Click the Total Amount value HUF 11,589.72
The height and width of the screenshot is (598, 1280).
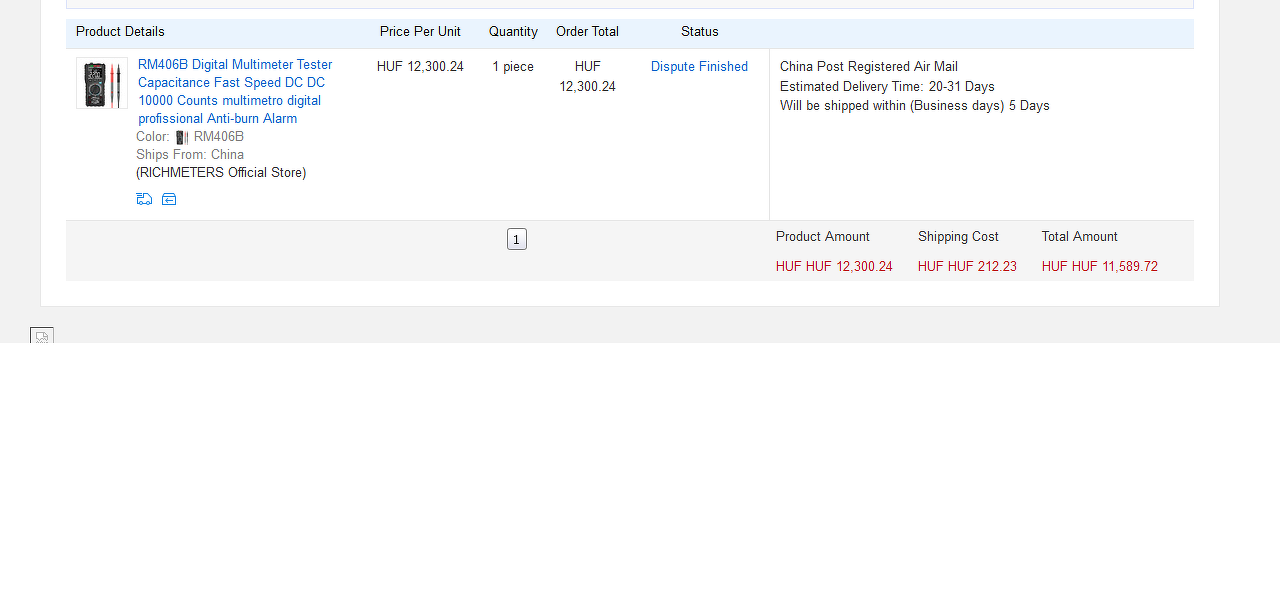[1100, 267]
